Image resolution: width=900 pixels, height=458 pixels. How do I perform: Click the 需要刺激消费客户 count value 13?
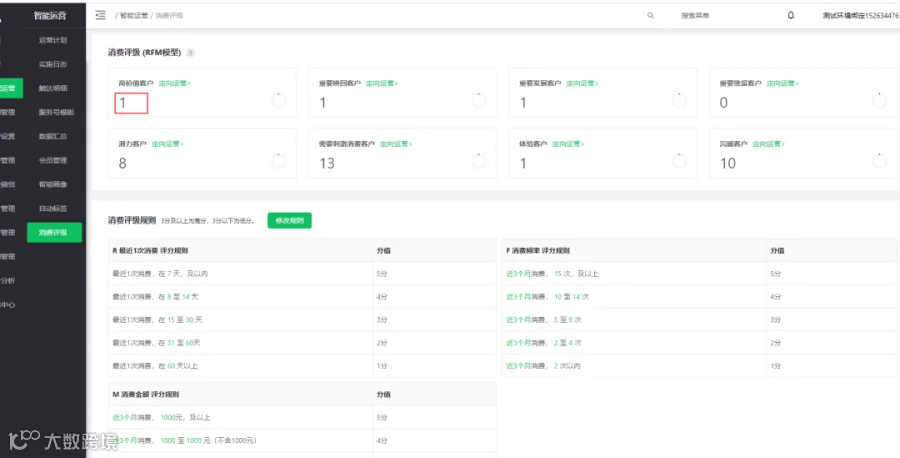(327, 164)
